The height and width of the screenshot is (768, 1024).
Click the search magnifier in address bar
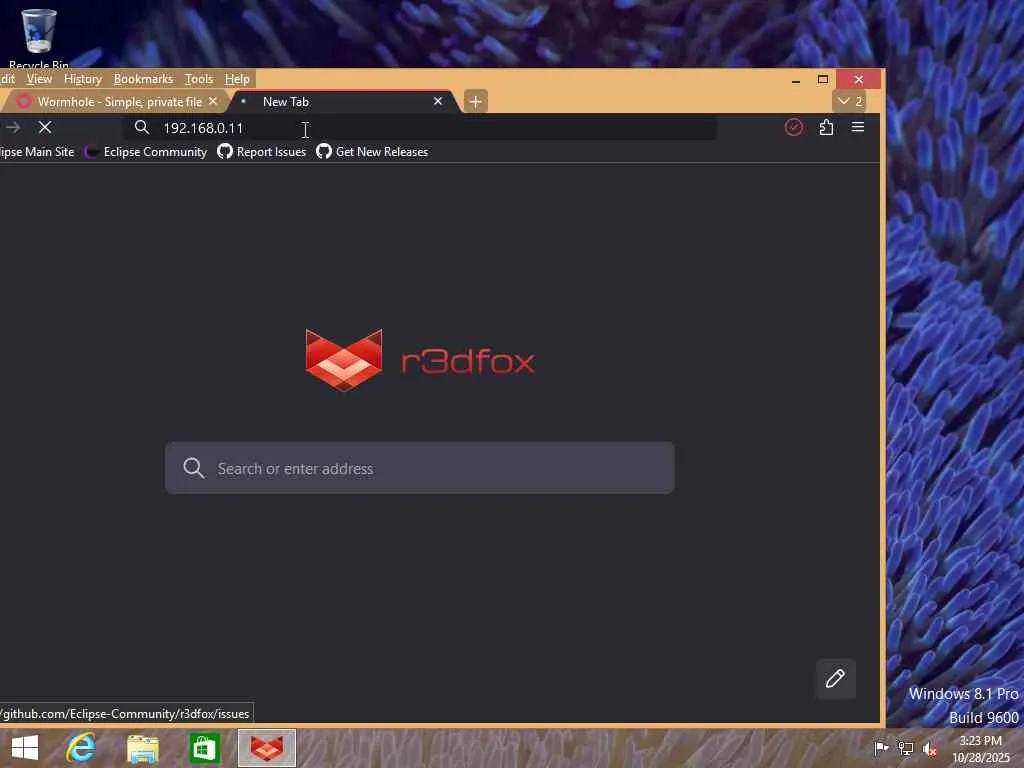click(x=142, y=127)
